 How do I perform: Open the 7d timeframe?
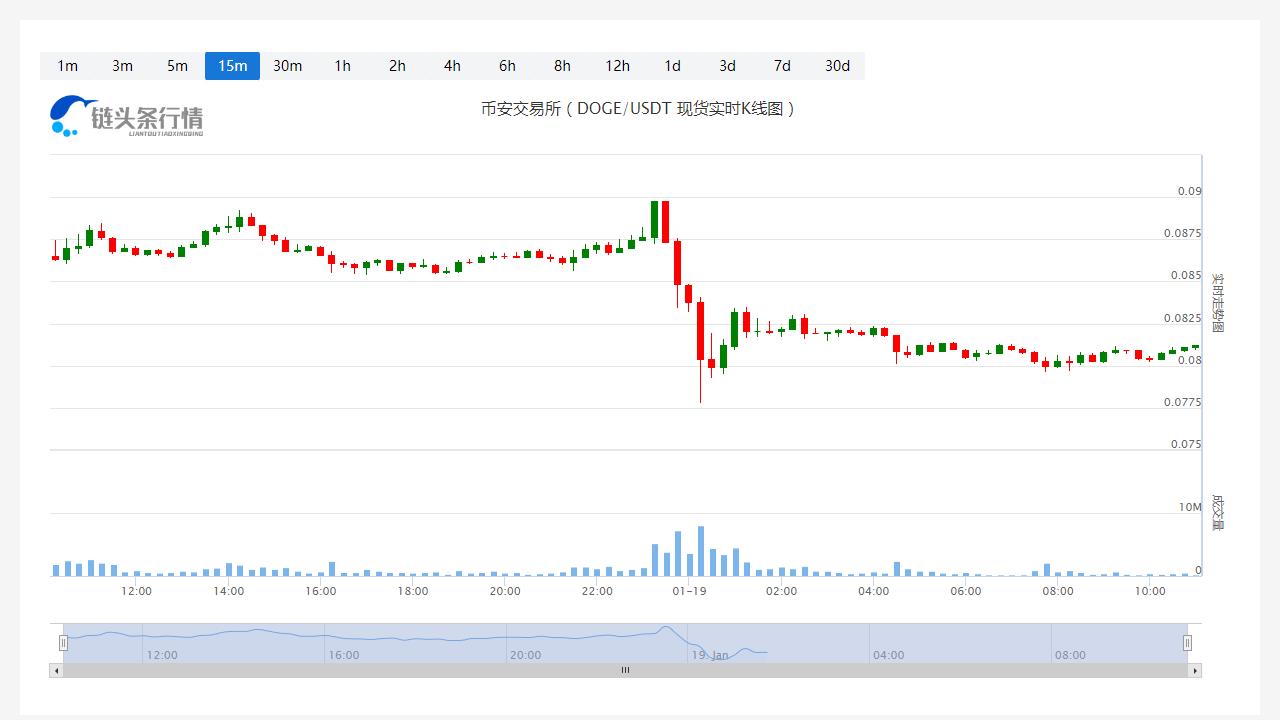[782, 66]
